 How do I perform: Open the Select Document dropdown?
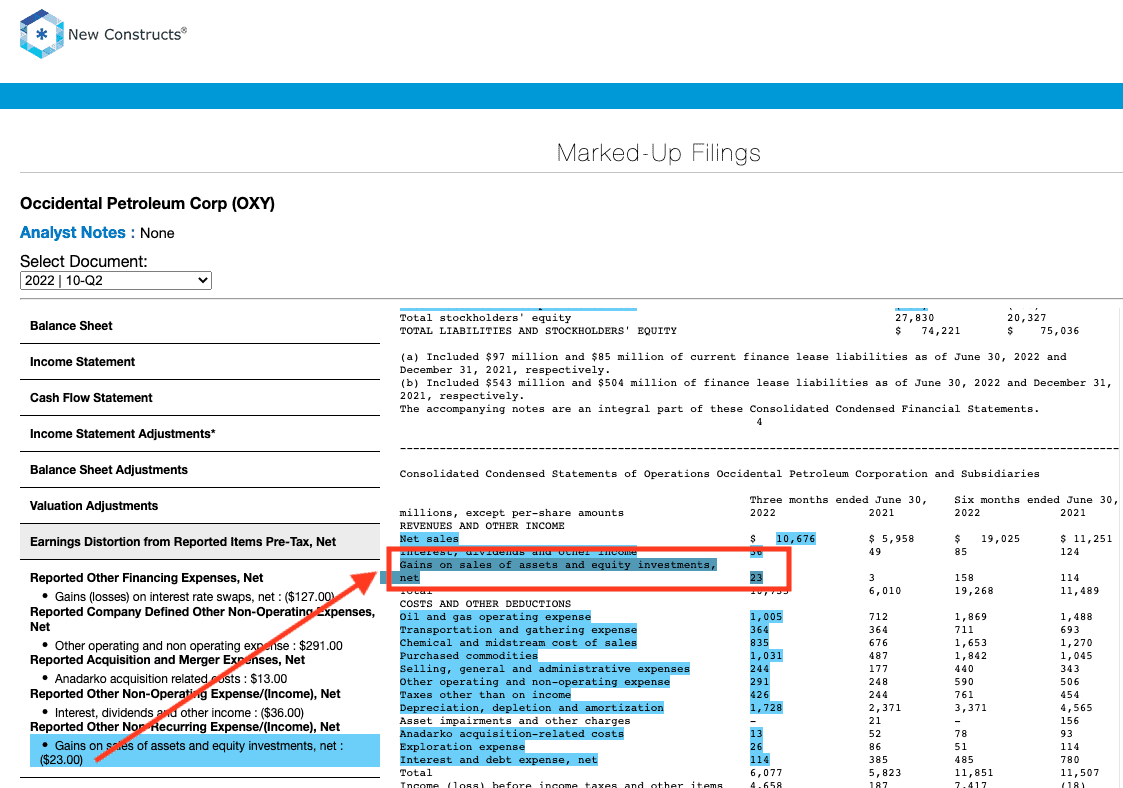116,281
